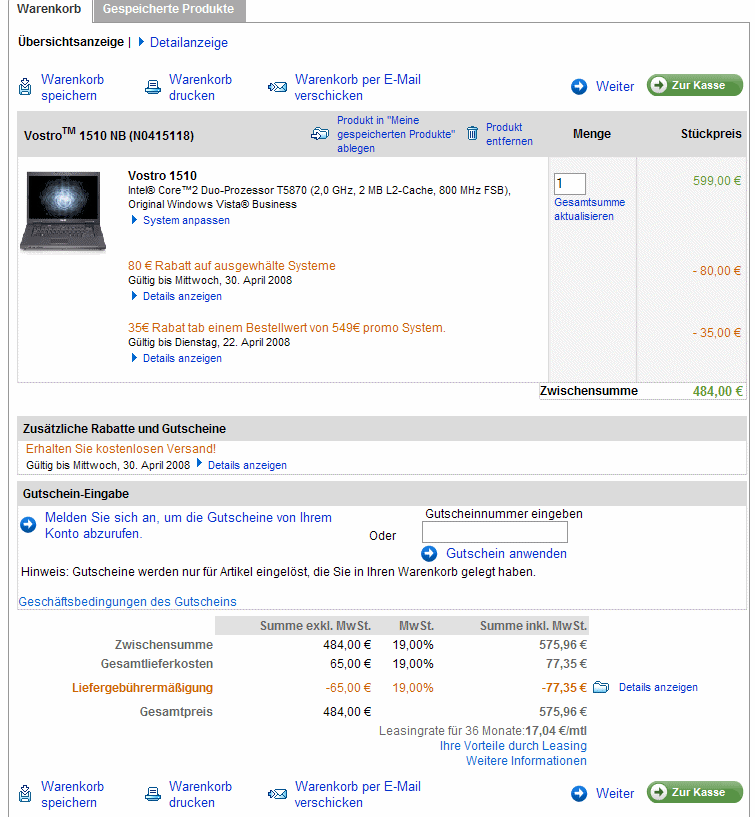
Task: Click the blue arrow icon beside top Weiter
Action: pyautogui.click(x=578, y=86)
